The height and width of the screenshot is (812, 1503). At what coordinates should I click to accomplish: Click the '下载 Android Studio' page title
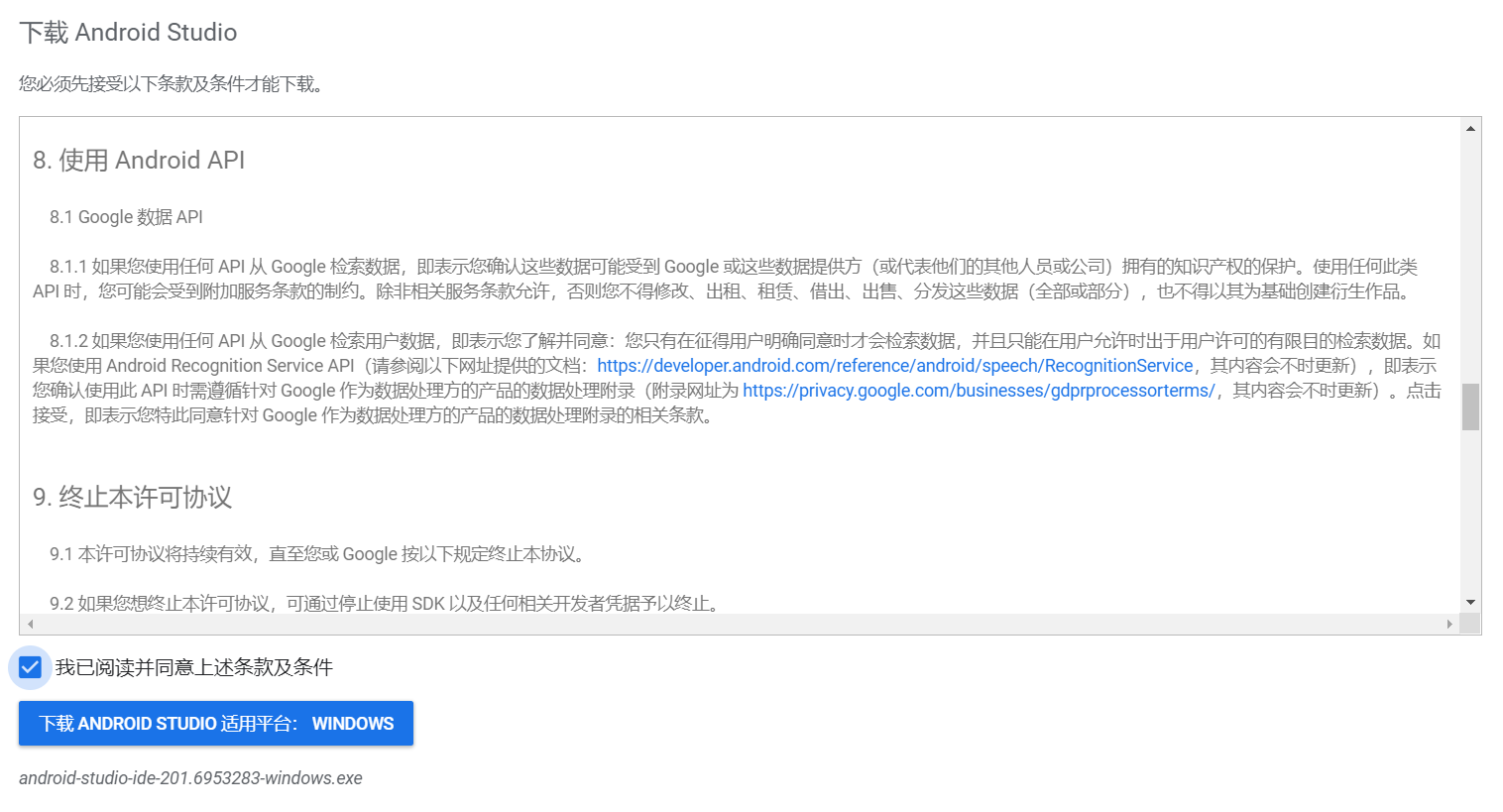[128, 33]
